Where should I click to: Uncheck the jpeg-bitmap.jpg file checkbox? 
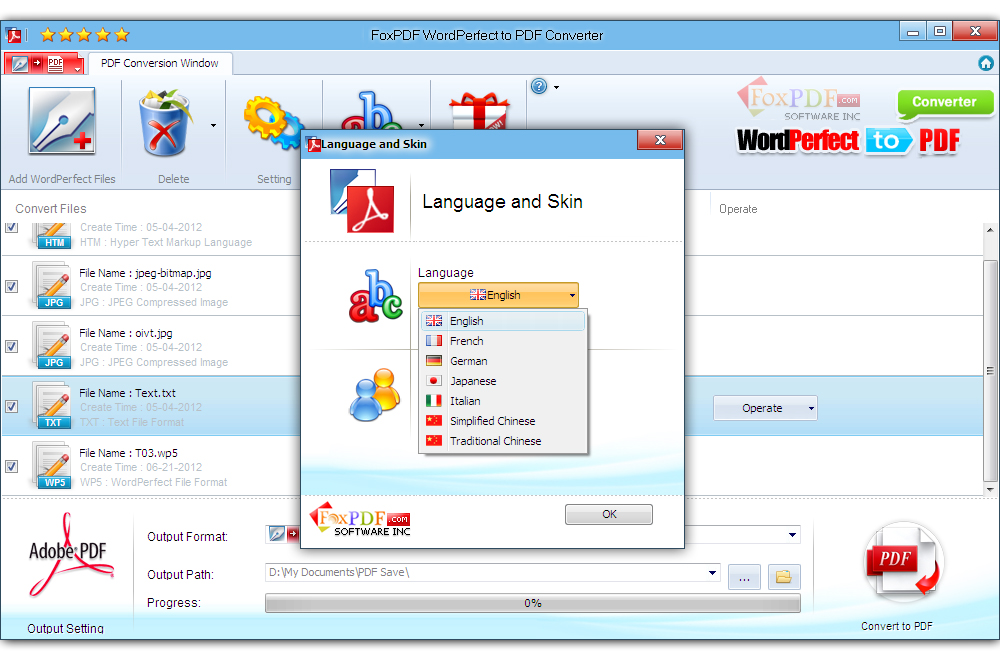point(11,286)
